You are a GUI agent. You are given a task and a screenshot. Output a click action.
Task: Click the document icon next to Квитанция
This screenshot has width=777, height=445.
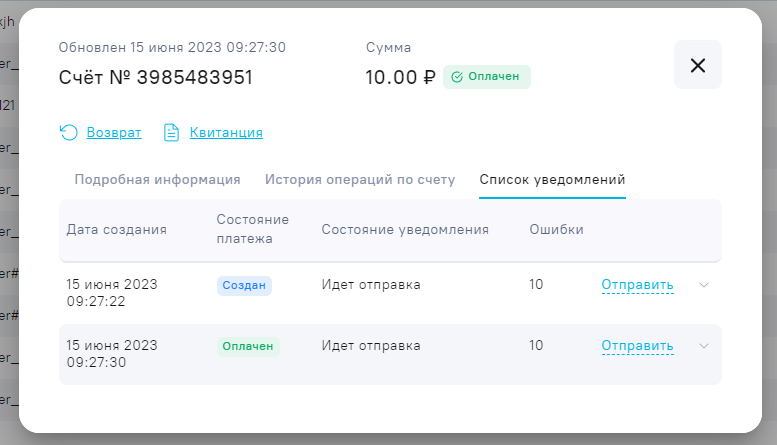[171, 132]
